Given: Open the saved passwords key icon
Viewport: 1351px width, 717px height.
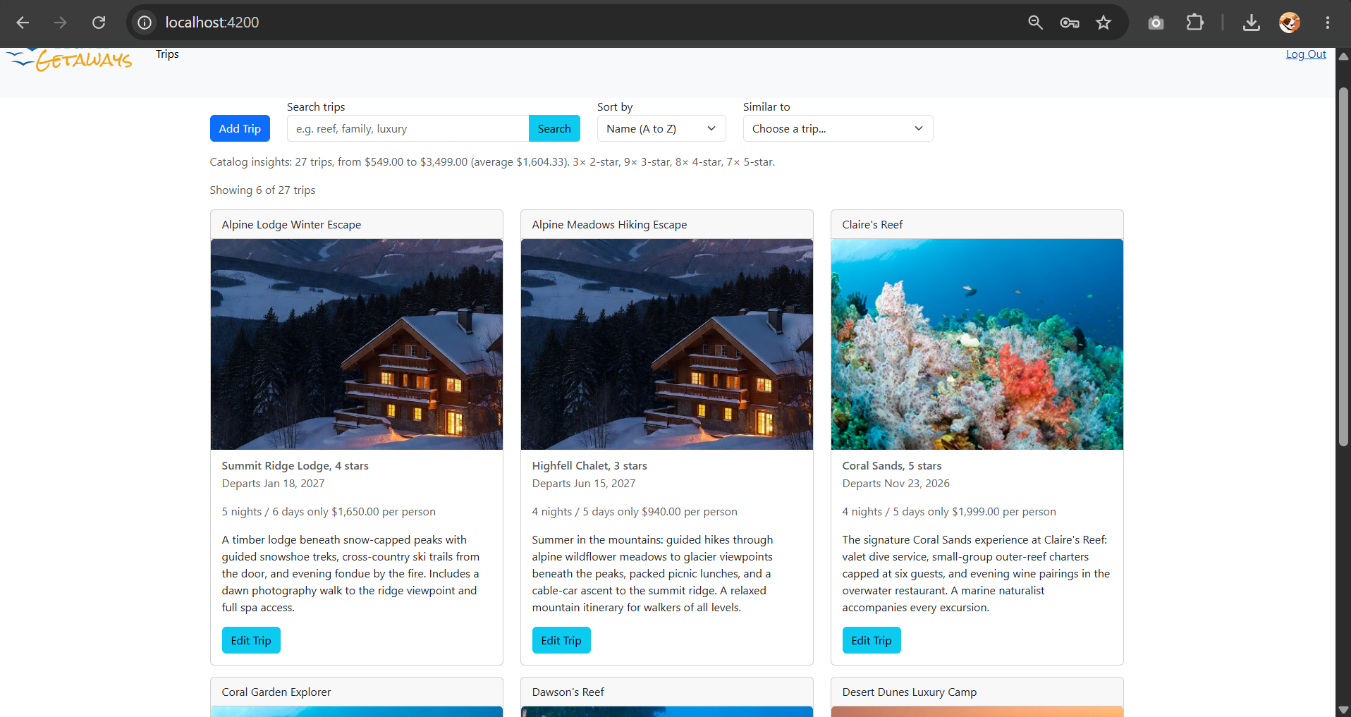Looking at the screenshot, I should (1069, 22).
